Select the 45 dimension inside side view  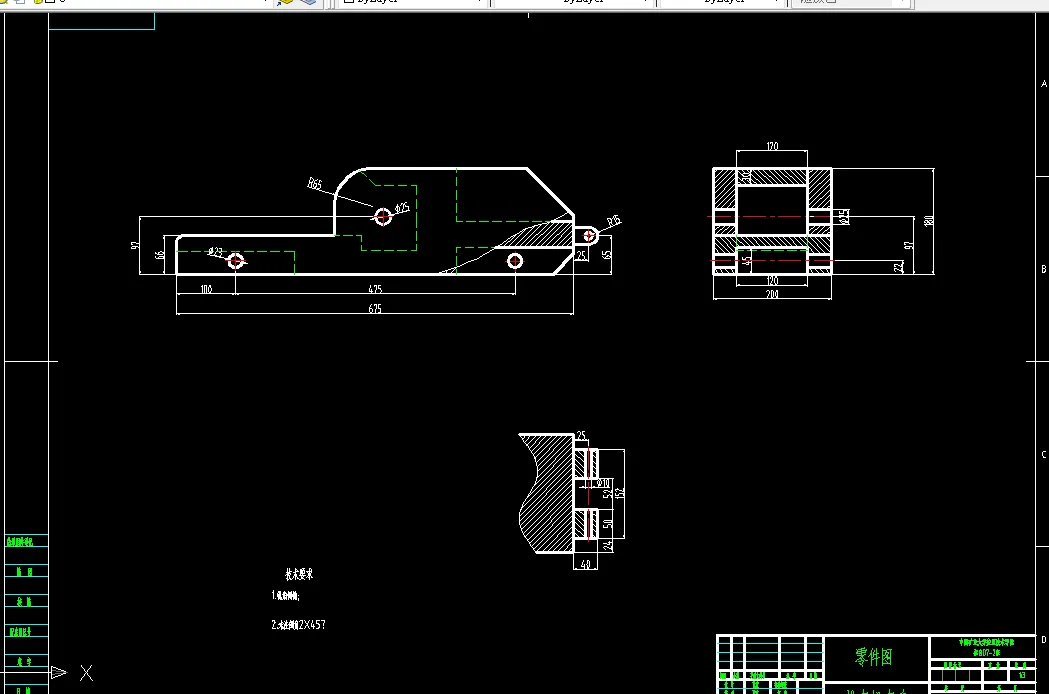pos(747,260)
